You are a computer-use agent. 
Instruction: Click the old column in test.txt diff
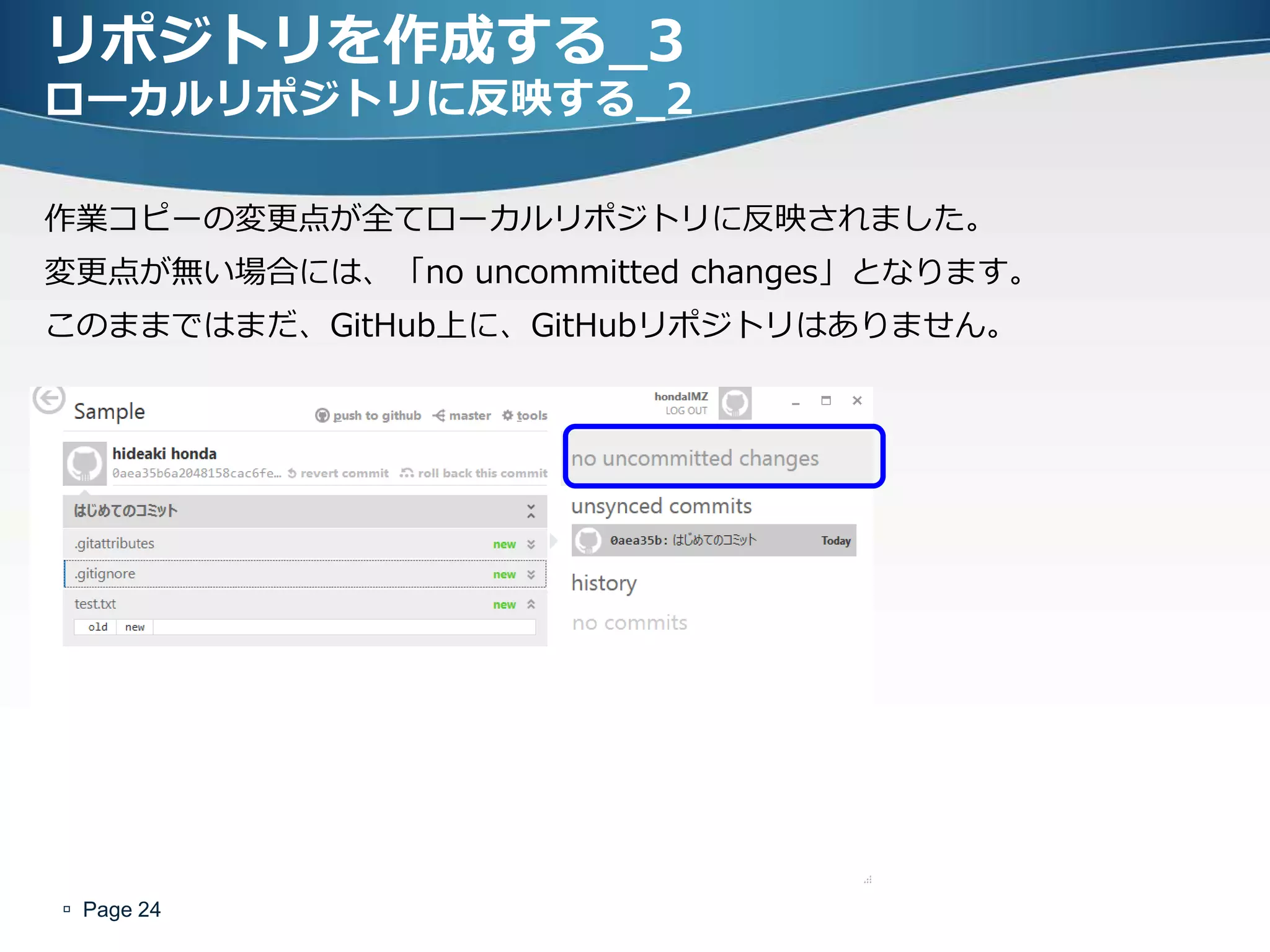pos(97,627)
